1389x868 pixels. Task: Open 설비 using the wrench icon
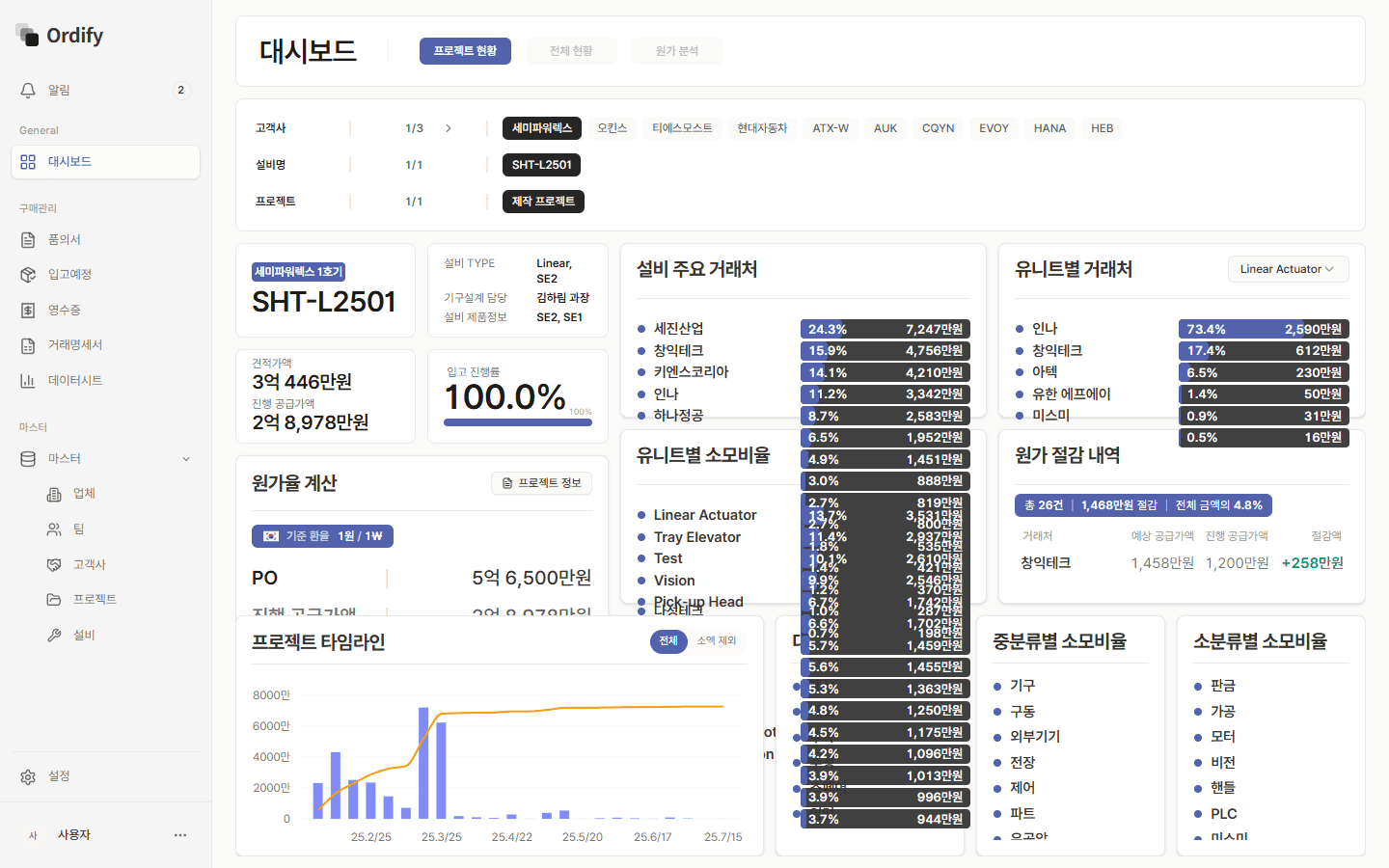(55, 634)
